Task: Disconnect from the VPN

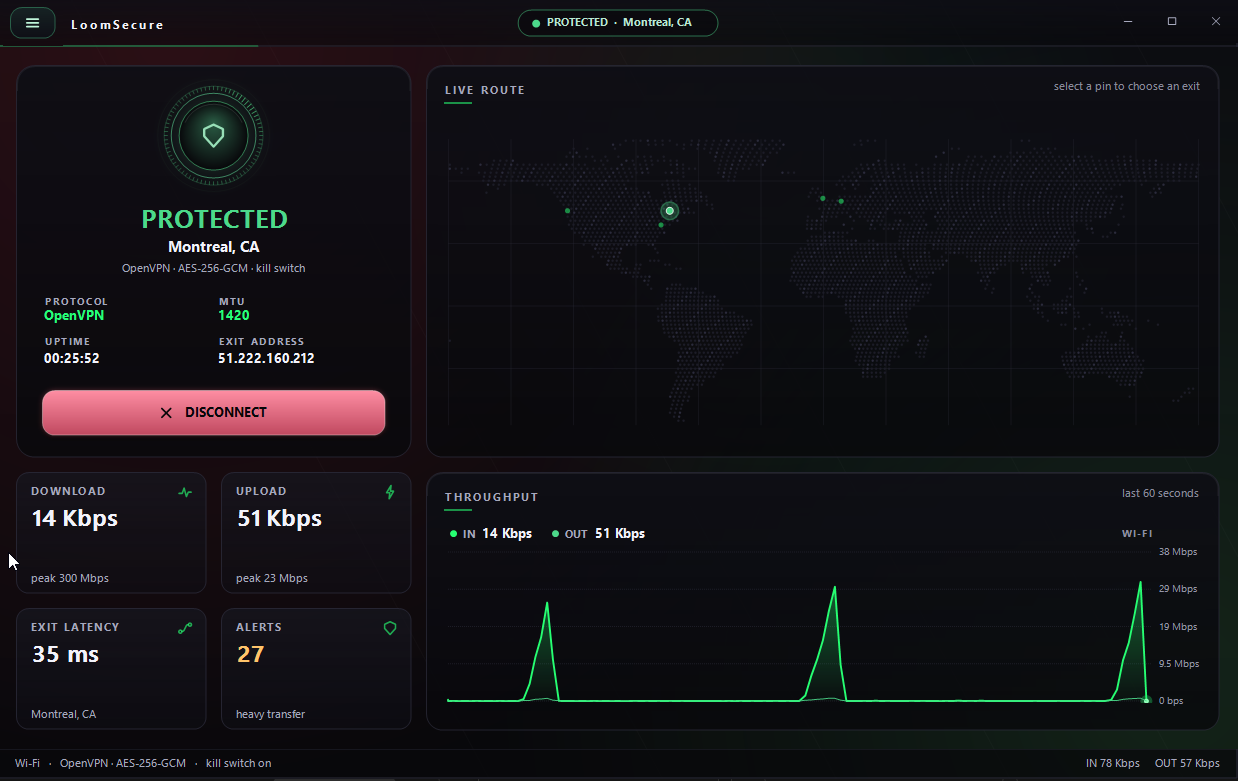Action: [x=213, y=413]
